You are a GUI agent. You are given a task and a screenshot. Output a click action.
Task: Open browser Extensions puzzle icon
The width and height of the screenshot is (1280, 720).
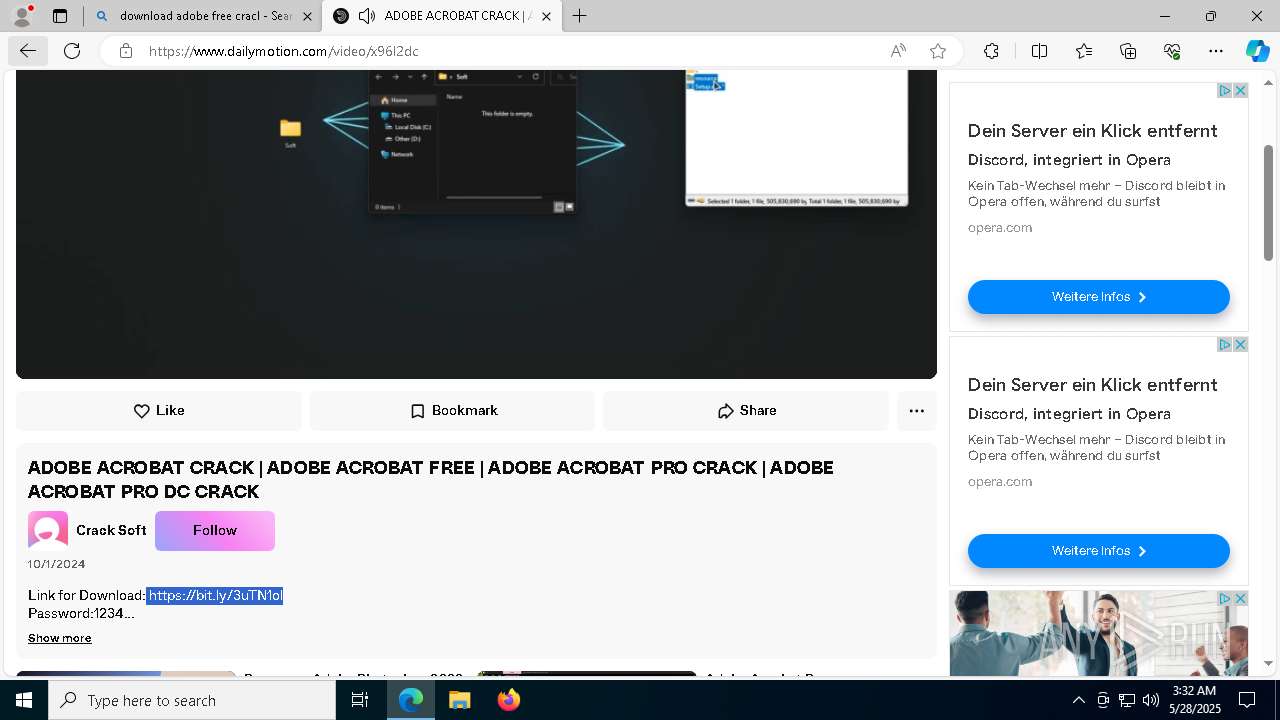tap(991, 51)
